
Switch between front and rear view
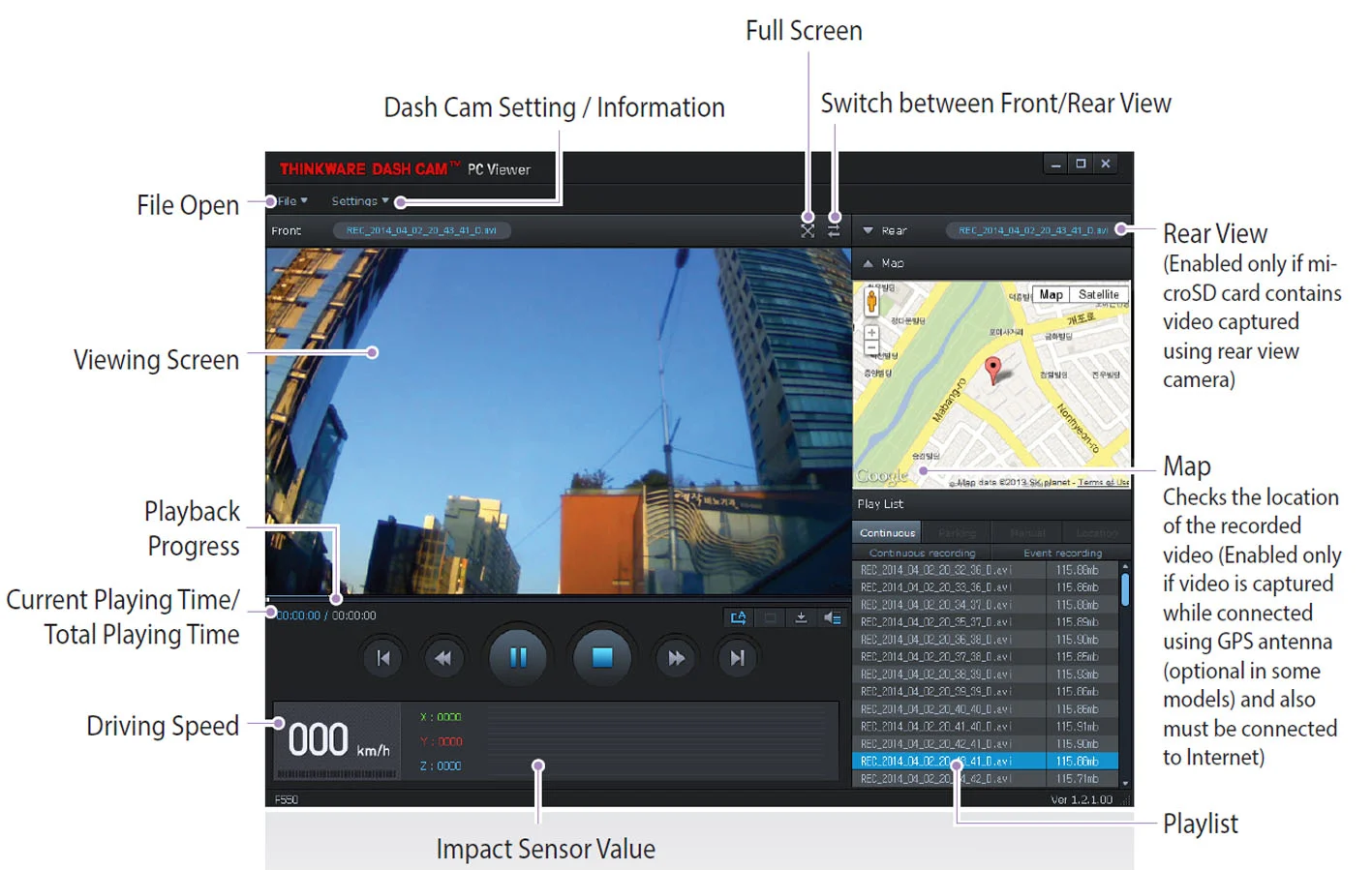pos(834,231)
